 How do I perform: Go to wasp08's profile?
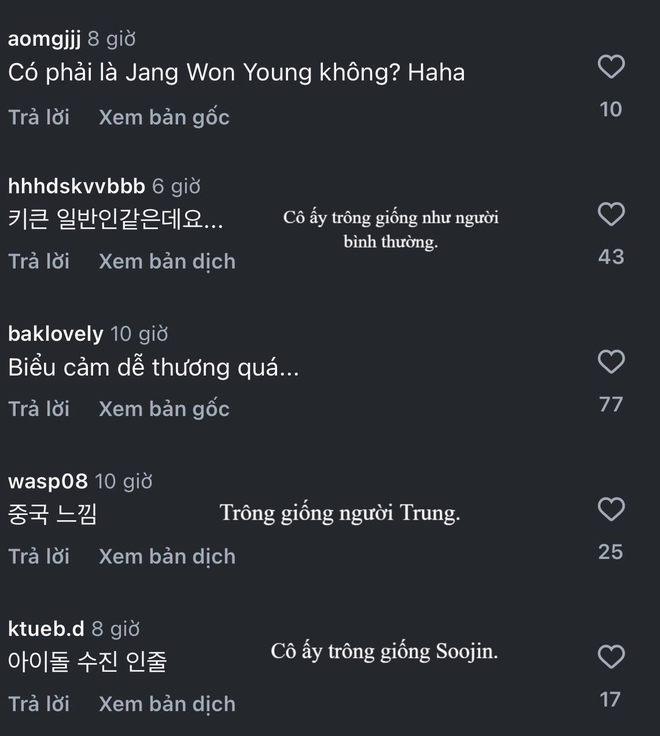click(48, 481)
